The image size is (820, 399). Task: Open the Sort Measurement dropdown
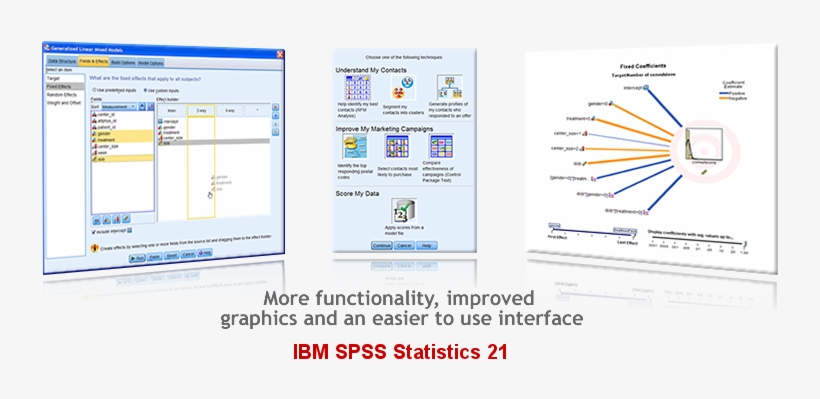[x=119, y=106]
